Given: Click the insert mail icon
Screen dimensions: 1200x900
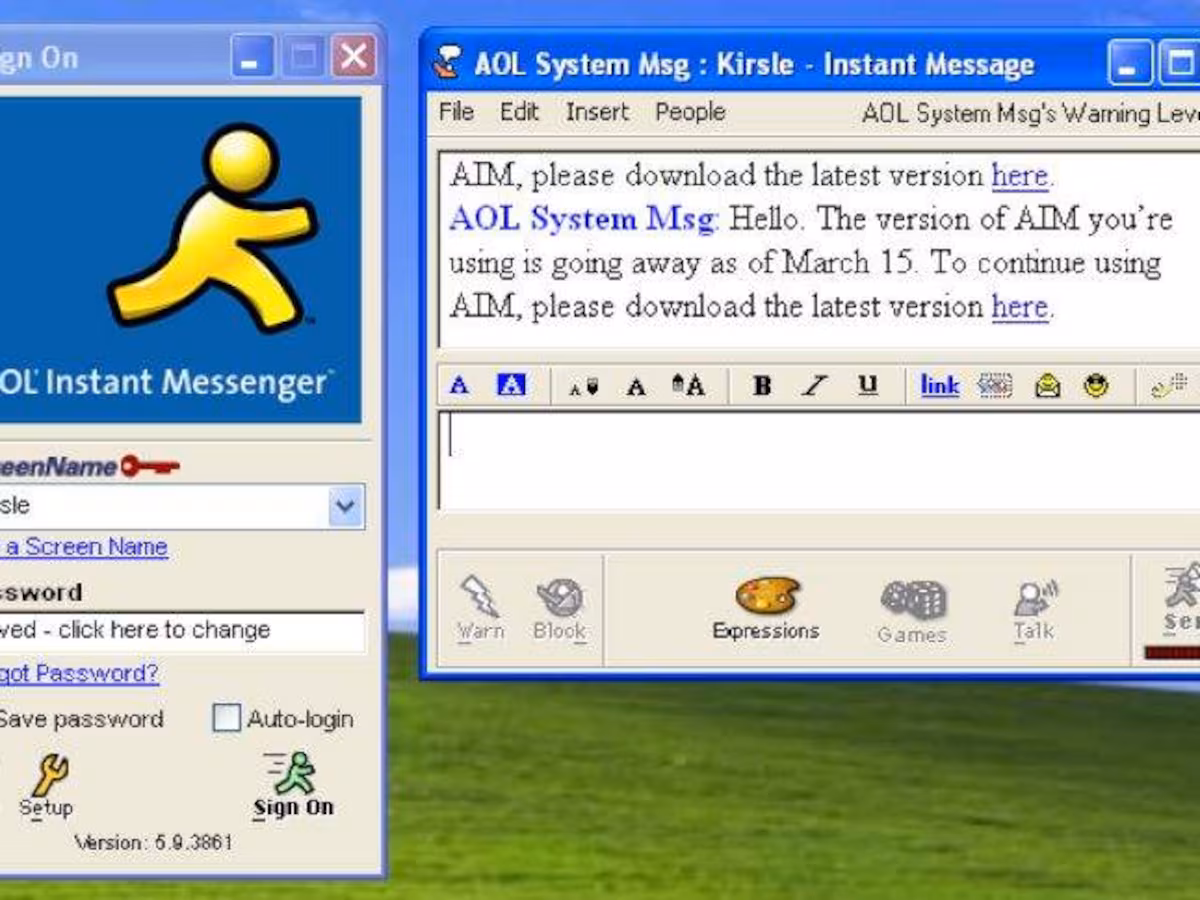Looking at the screenshot, I should 1046,385.
